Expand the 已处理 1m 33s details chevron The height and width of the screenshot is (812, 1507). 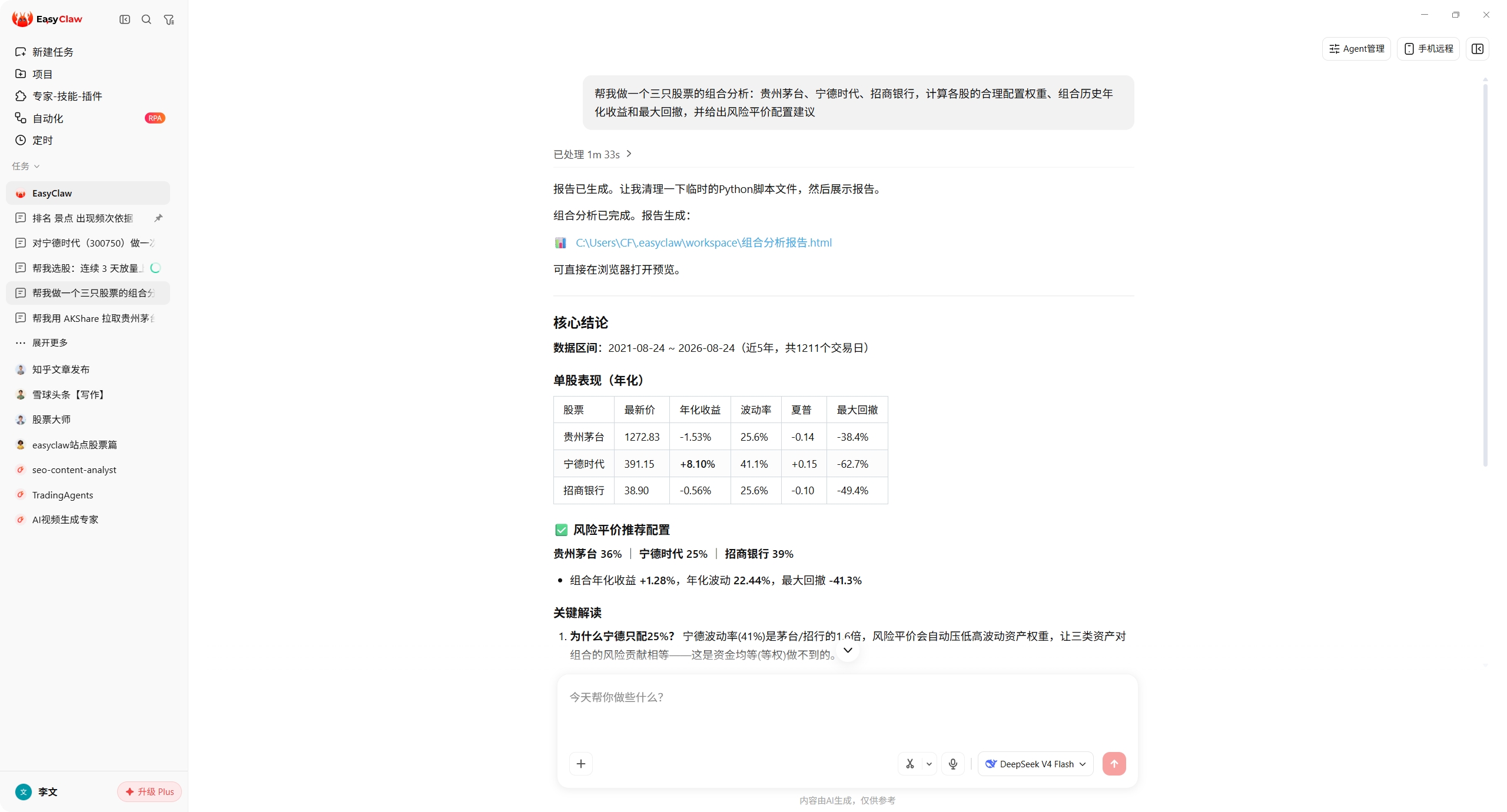point(629,154)
